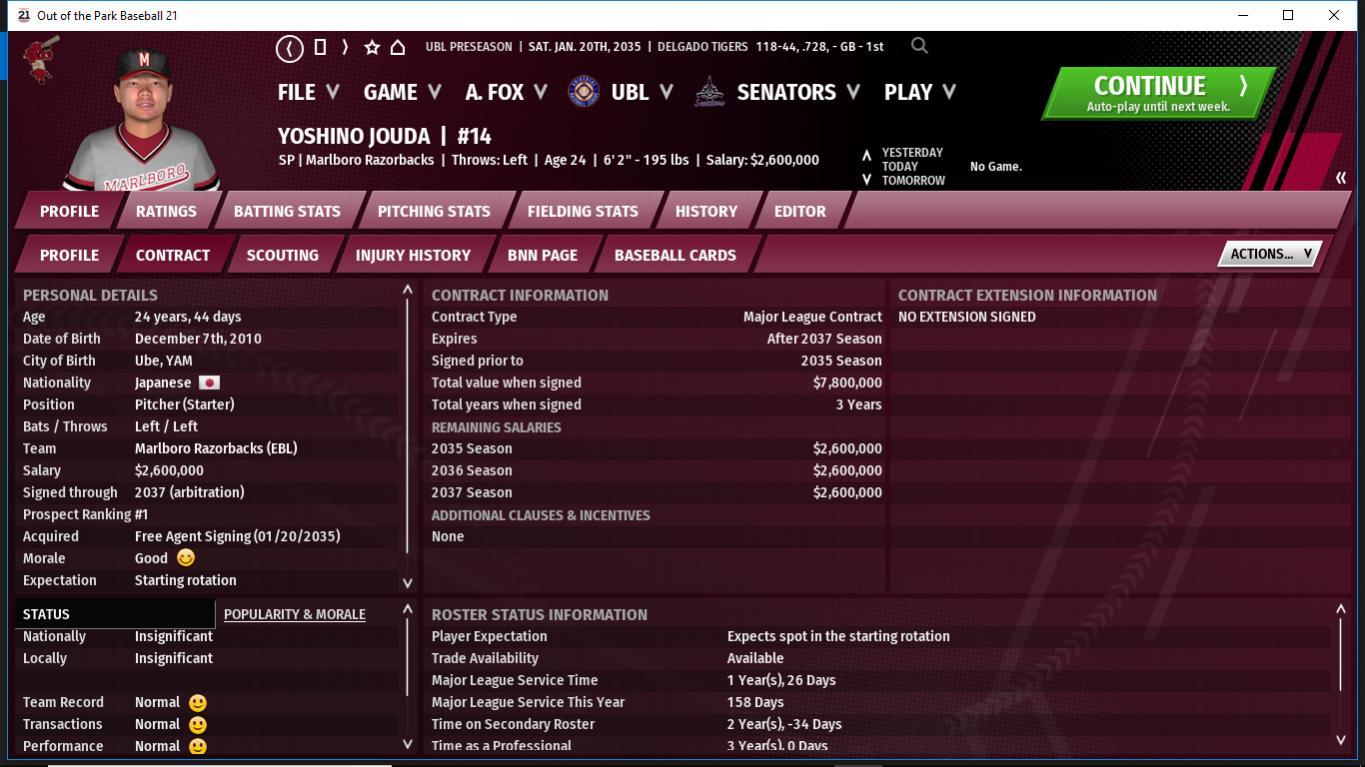The image size is (1365, 767).
Task: Expand the PLAY dropdown menu
Action: 920,92
